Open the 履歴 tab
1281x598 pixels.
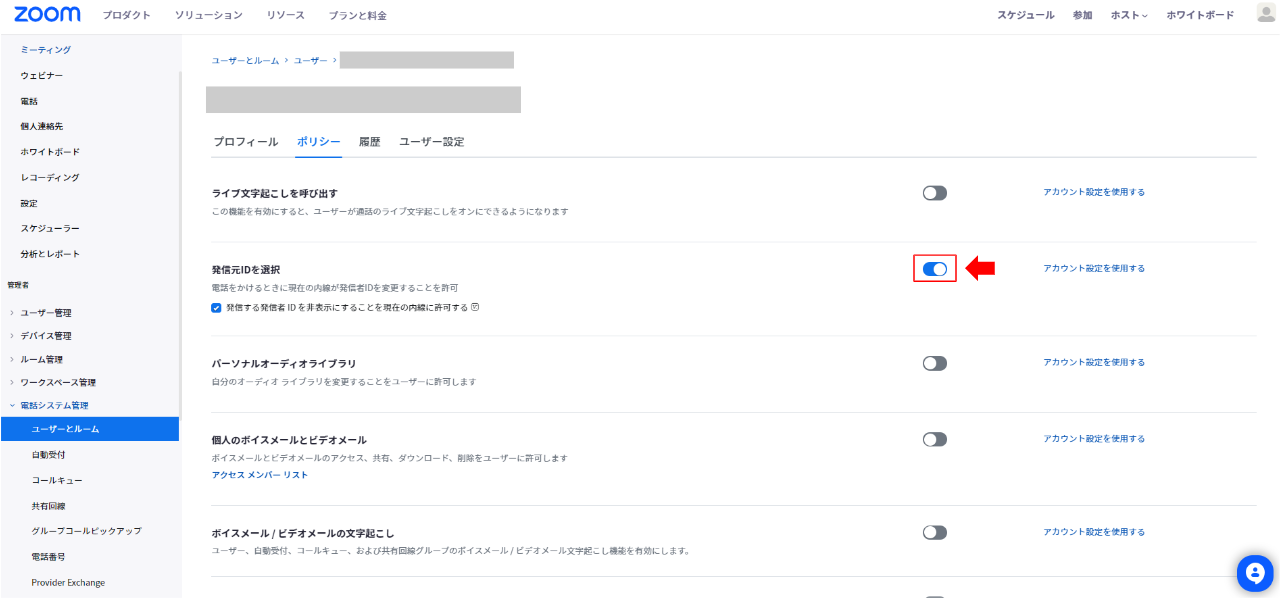click(369, 142)
